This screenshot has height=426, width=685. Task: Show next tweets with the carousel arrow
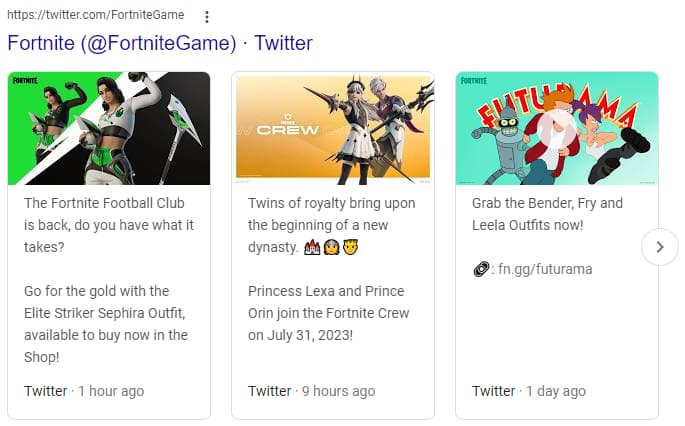(x=659, y=246)
